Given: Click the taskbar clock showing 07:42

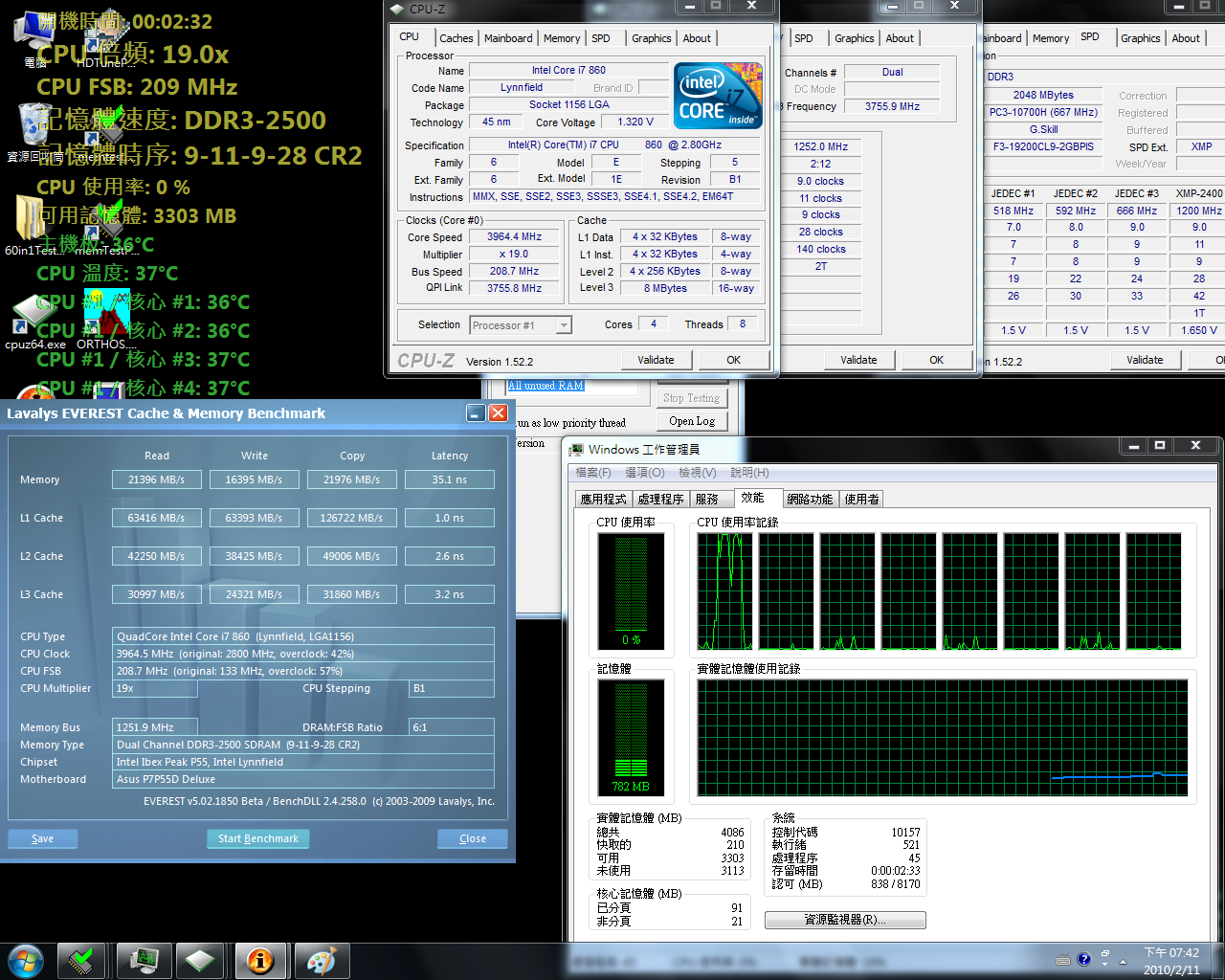Looking at the screenshot, I should pos(1171,961).
